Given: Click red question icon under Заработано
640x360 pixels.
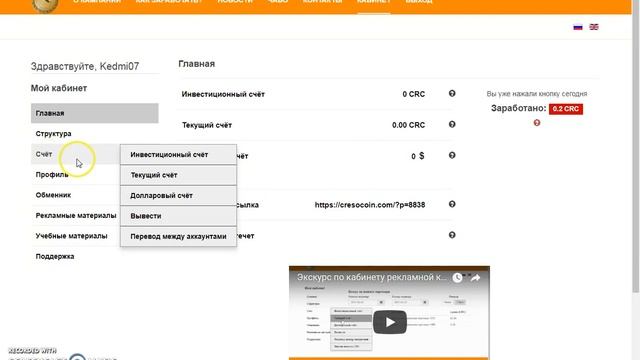Looking at the screenshot, I should 537,123.
